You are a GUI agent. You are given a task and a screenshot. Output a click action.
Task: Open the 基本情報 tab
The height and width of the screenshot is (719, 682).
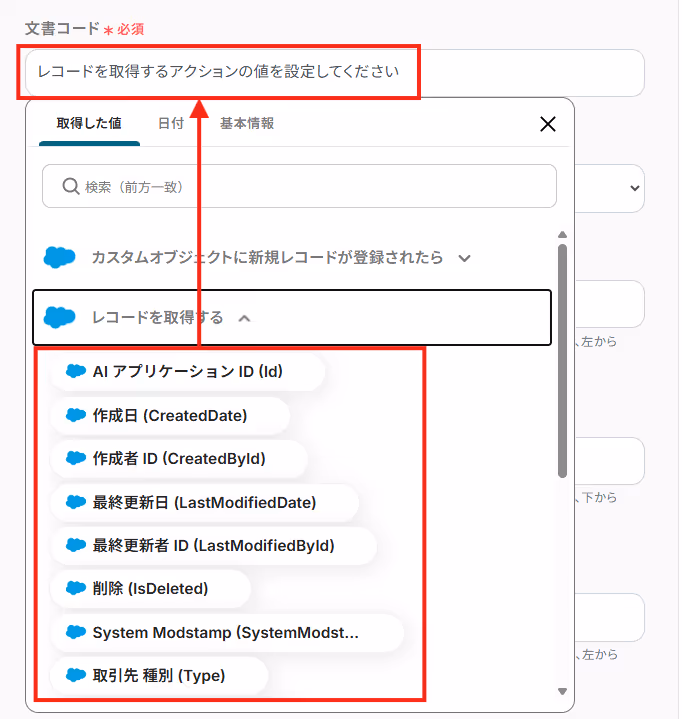click(x=247, y=123)
